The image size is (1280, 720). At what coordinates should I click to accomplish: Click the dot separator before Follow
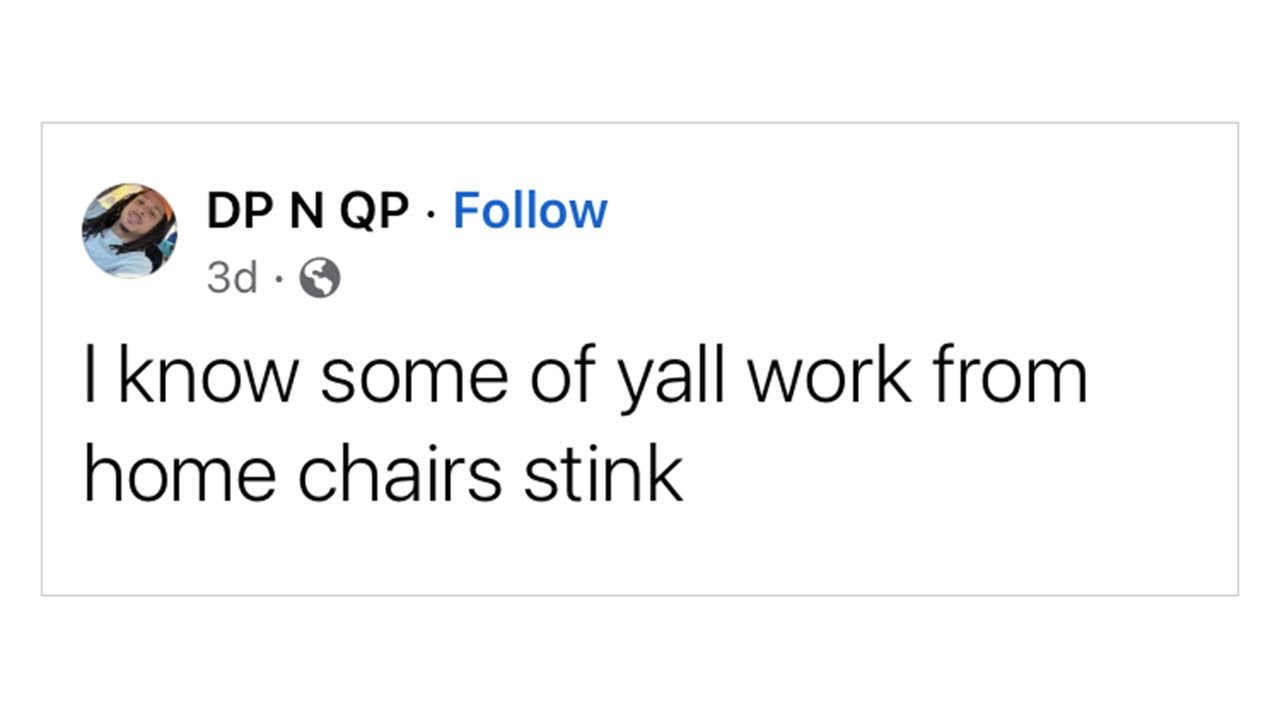[x=432, y=213]
